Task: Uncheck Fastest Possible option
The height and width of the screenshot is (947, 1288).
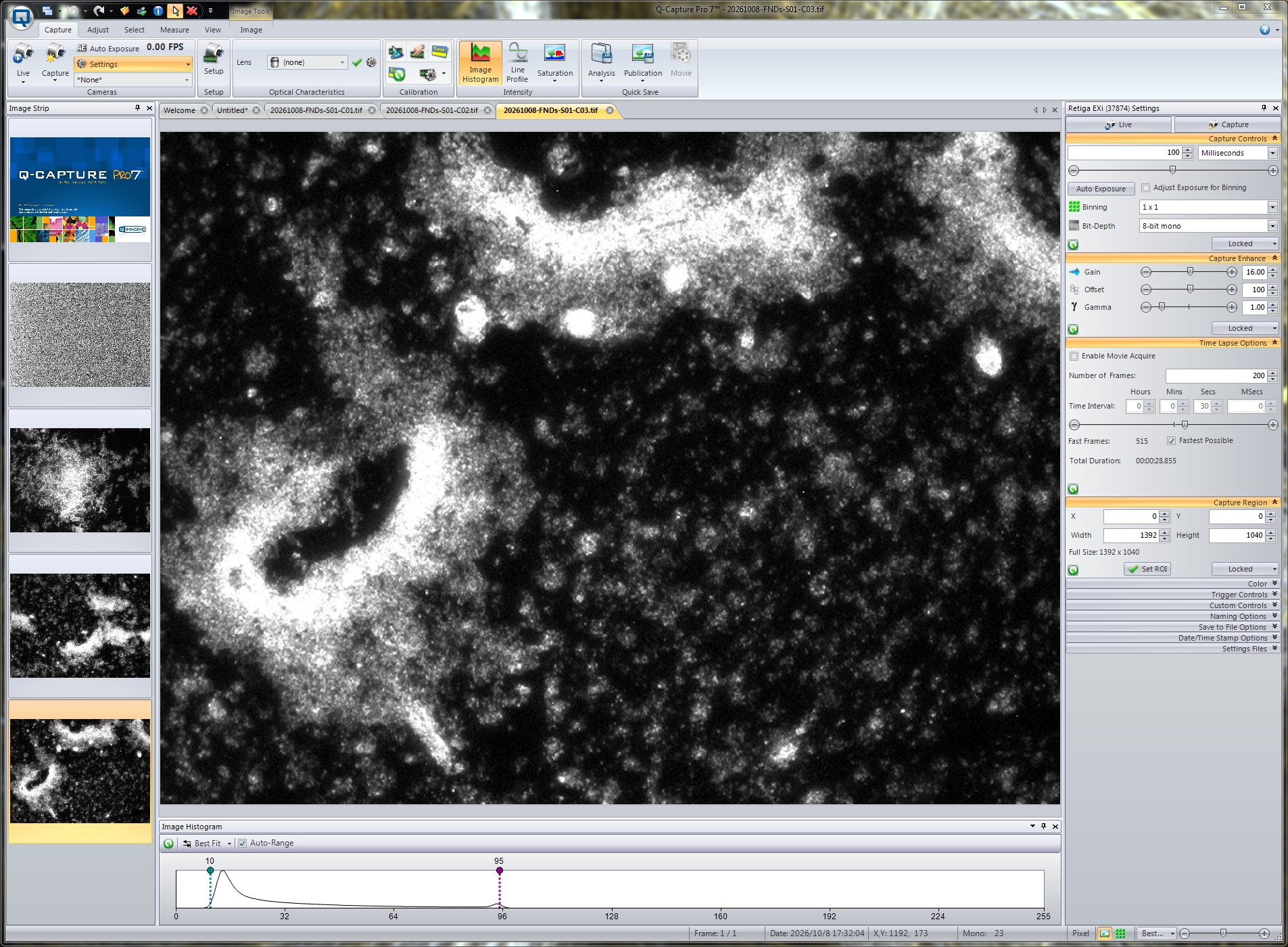Action: pyautogui.click(x=1171, y=441)
